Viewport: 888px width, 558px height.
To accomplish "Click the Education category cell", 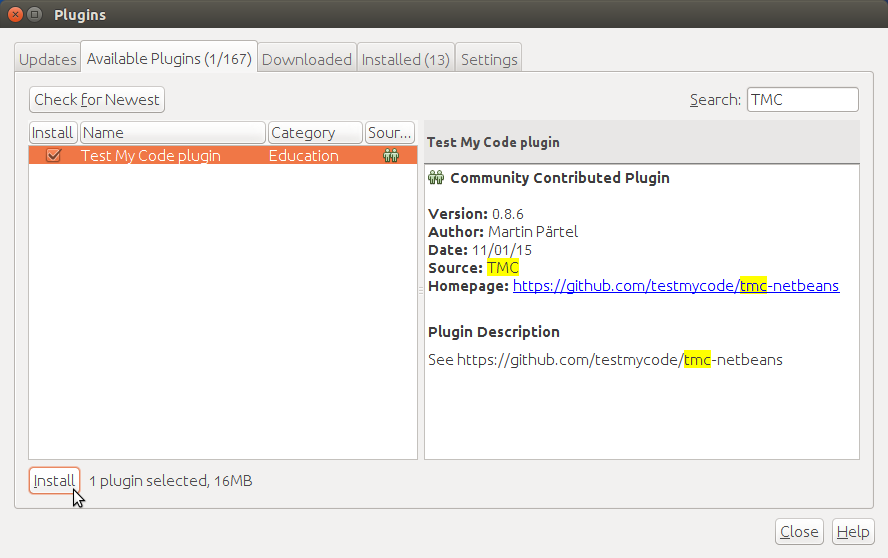I will tap(304, 155).
